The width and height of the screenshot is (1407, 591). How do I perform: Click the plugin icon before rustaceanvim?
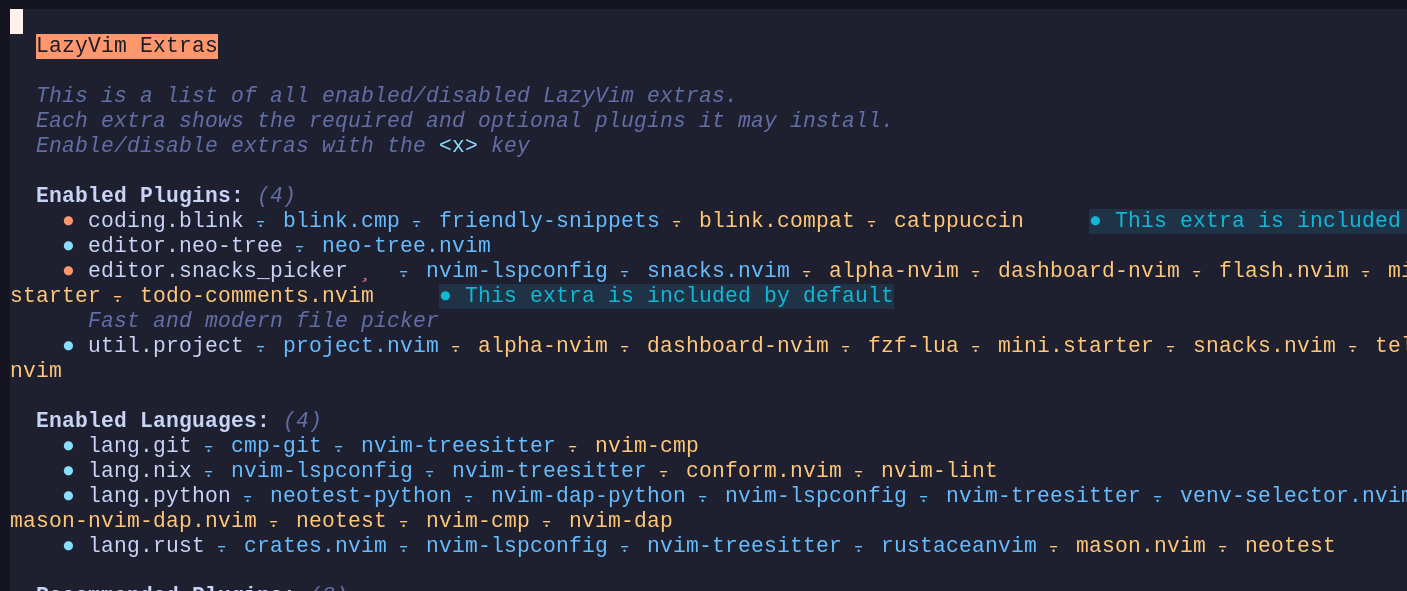click(859, 548)
